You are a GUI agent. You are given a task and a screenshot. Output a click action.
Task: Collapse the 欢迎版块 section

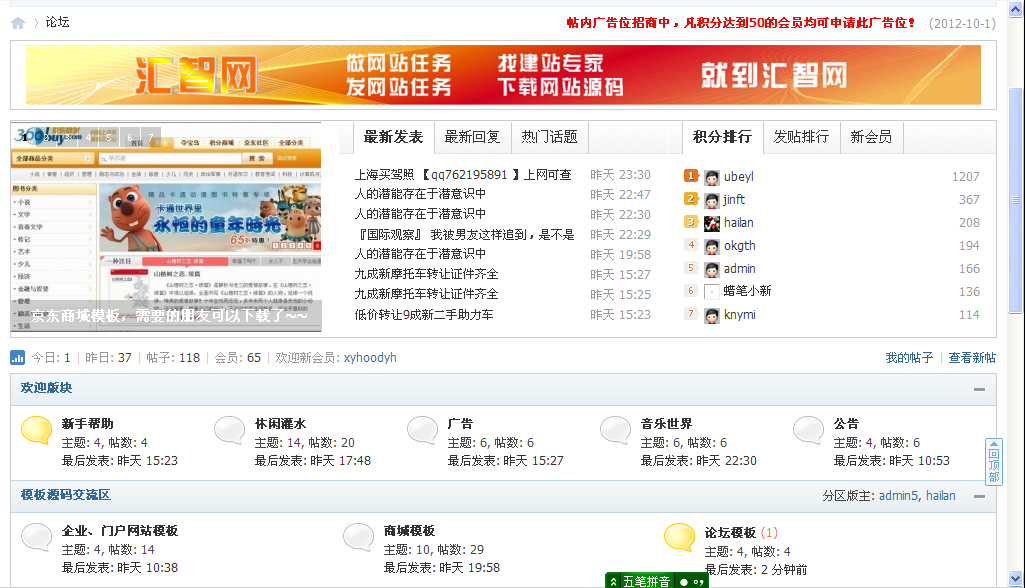(980, 389)
